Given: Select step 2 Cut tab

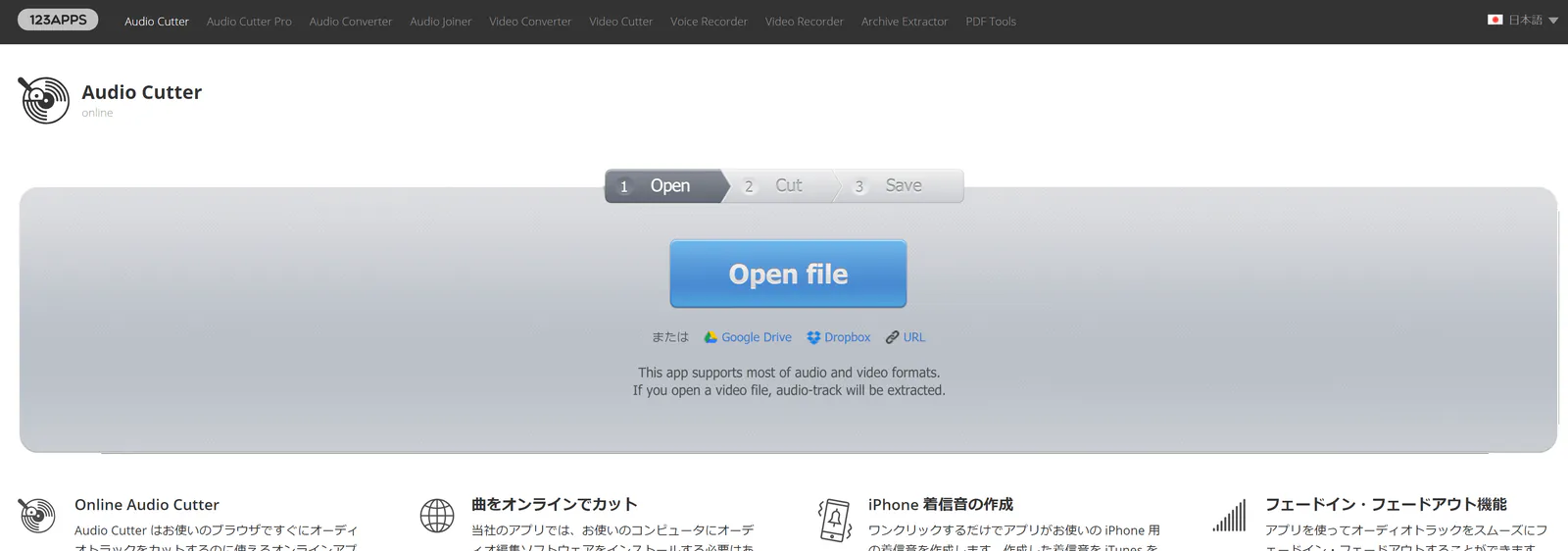Looking at the screenshot, I should [781, 185].
